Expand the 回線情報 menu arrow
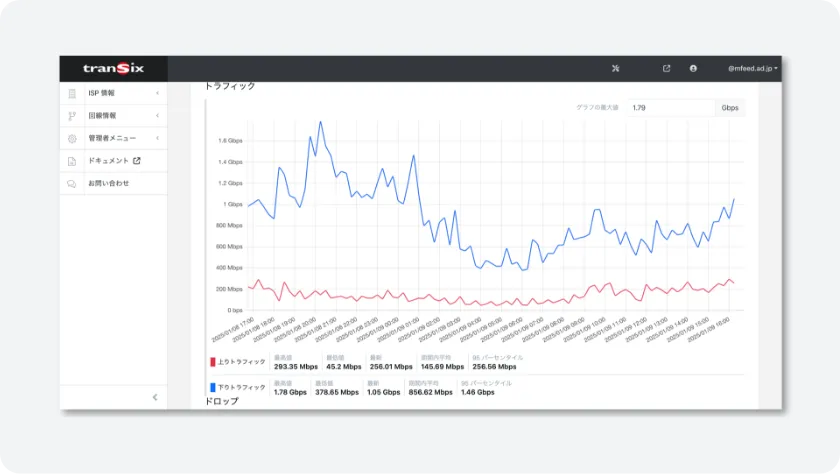Image resolution: width=840 pixels, height=474 pixels. click(x=157, y=116)
